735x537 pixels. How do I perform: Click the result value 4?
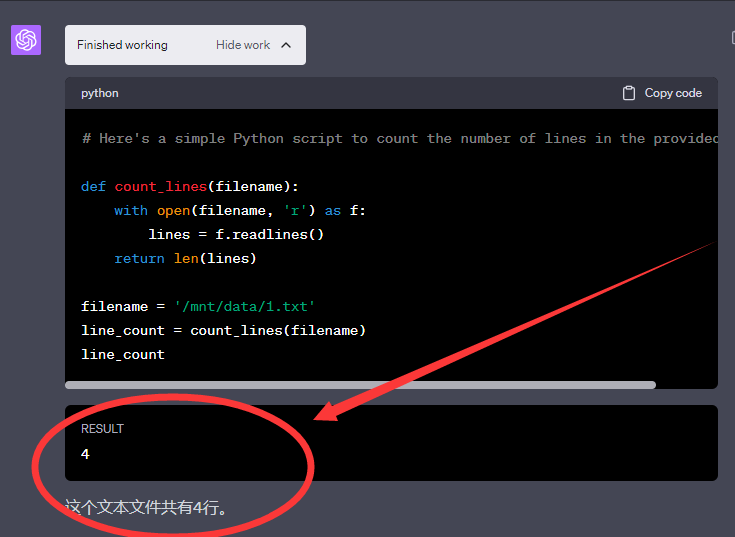(x=85, y=454)
